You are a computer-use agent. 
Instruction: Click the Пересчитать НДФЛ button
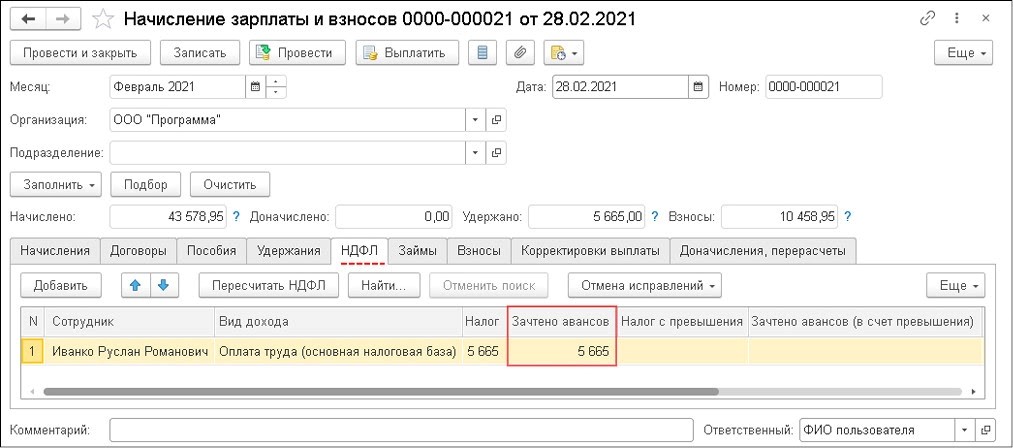click(269, 285)
